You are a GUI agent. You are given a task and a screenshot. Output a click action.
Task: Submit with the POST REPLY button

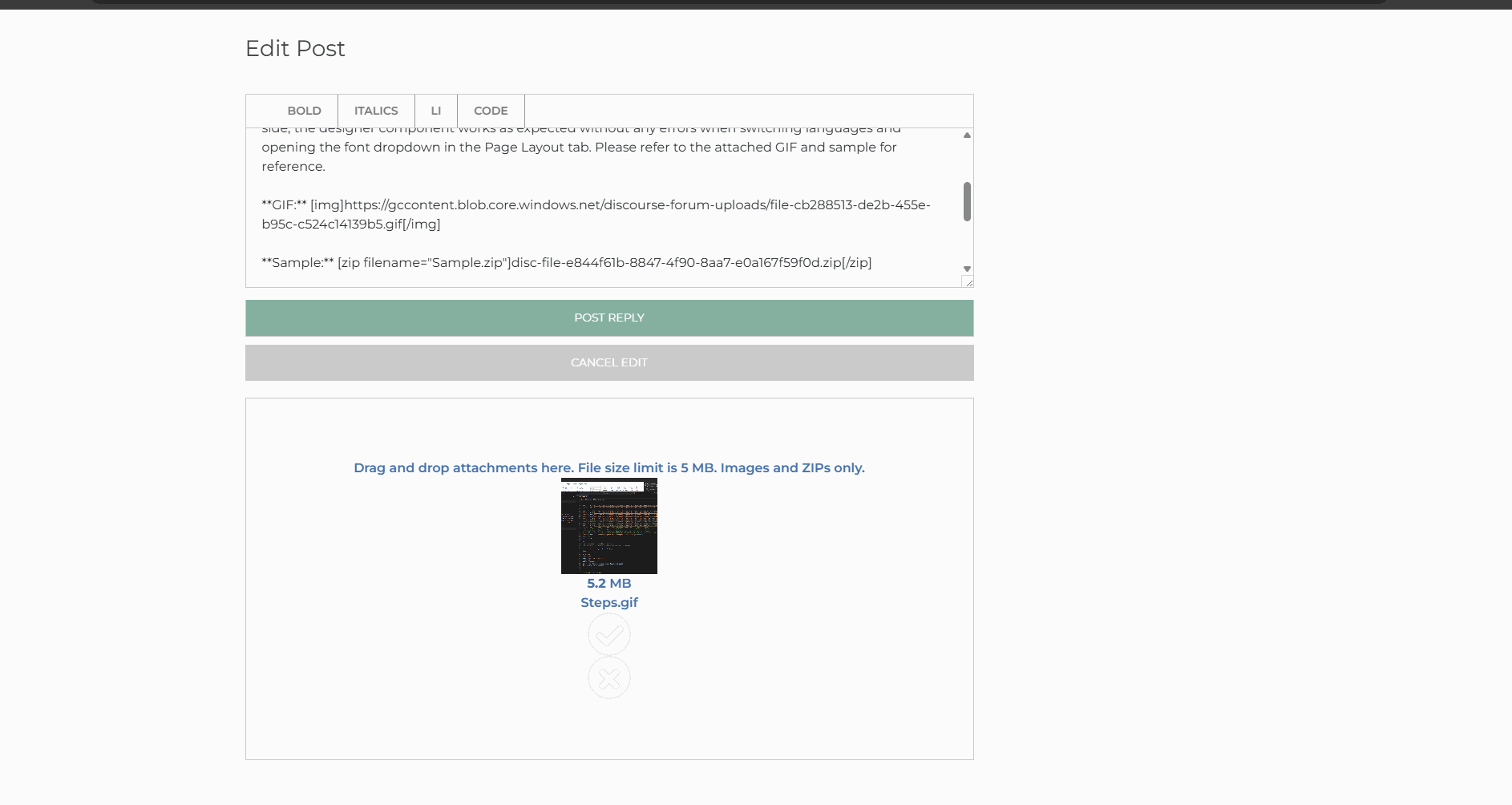pyautogui.click(x=609, y=318)
